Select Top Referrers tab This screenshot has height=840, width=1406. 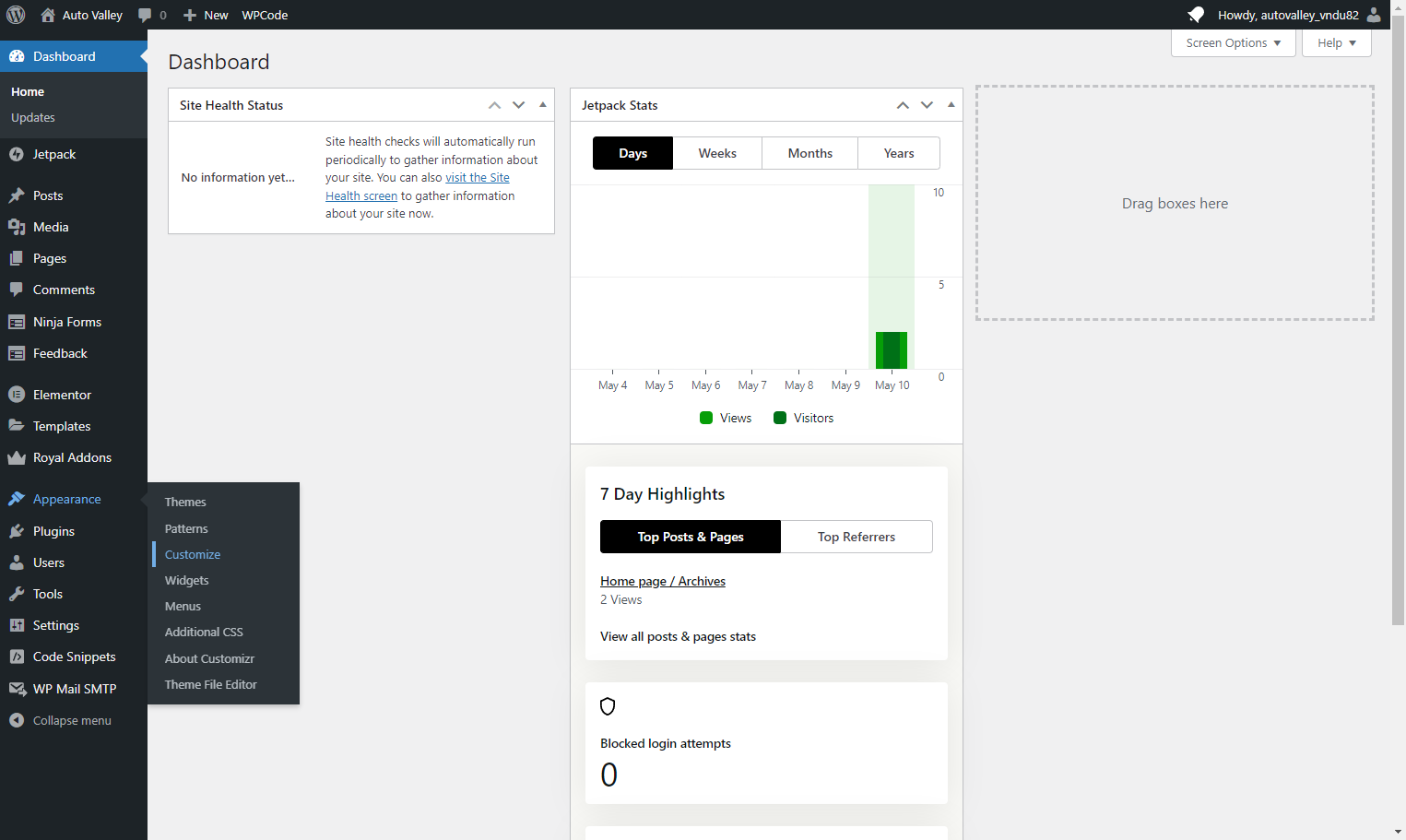(x=857, y=537)
